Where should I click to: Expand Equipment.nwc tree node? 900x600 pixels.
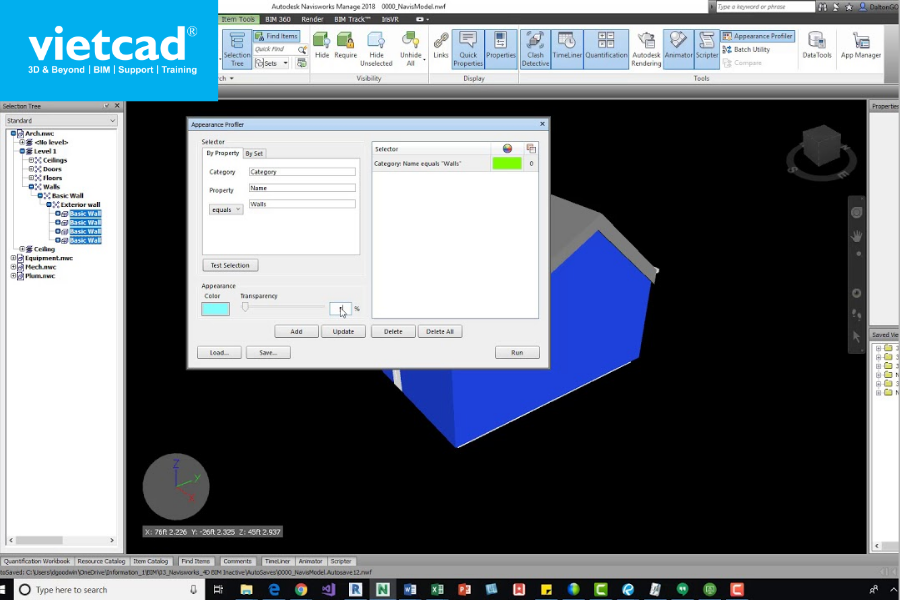pos(13,258)
